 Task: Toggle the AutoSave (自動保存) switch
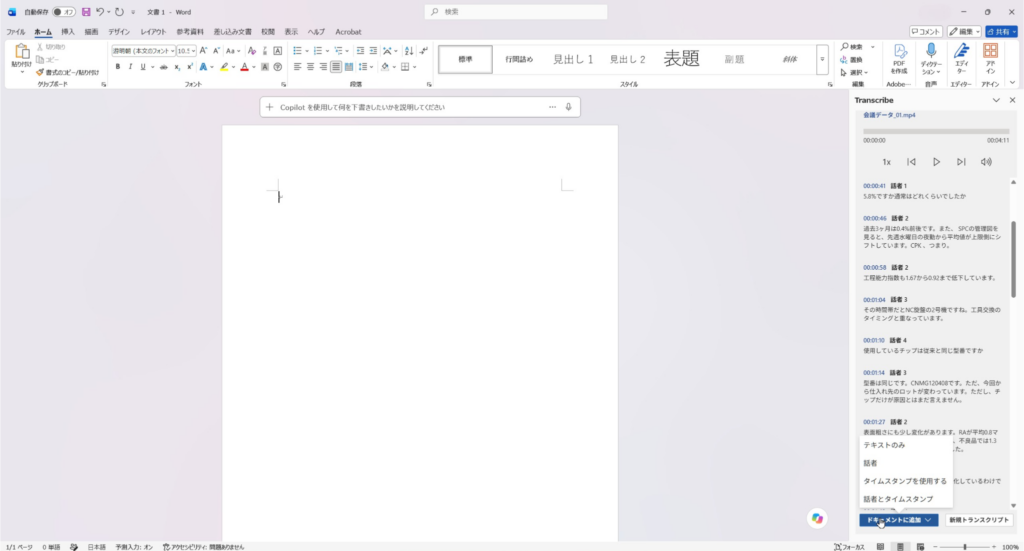click(63, 12)
